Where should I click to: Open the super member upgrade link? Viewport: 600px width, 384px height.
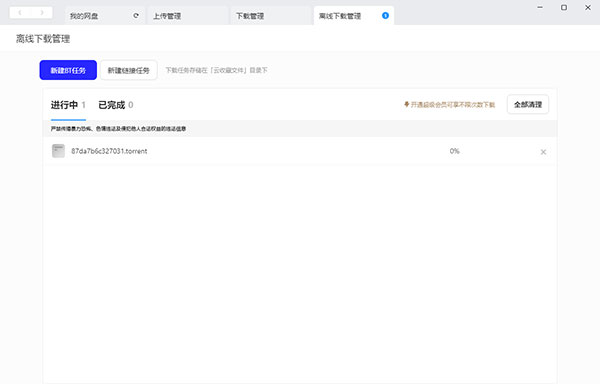pos(450,104)
